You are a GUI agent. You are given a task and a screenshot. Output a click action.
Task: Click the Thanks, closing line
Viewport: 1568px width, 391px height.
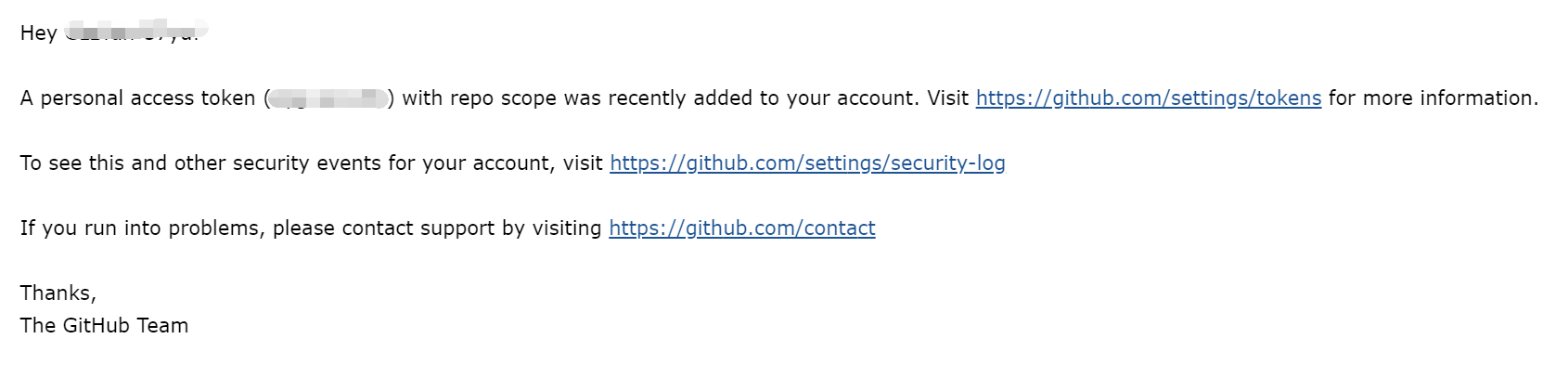[58, 293]
